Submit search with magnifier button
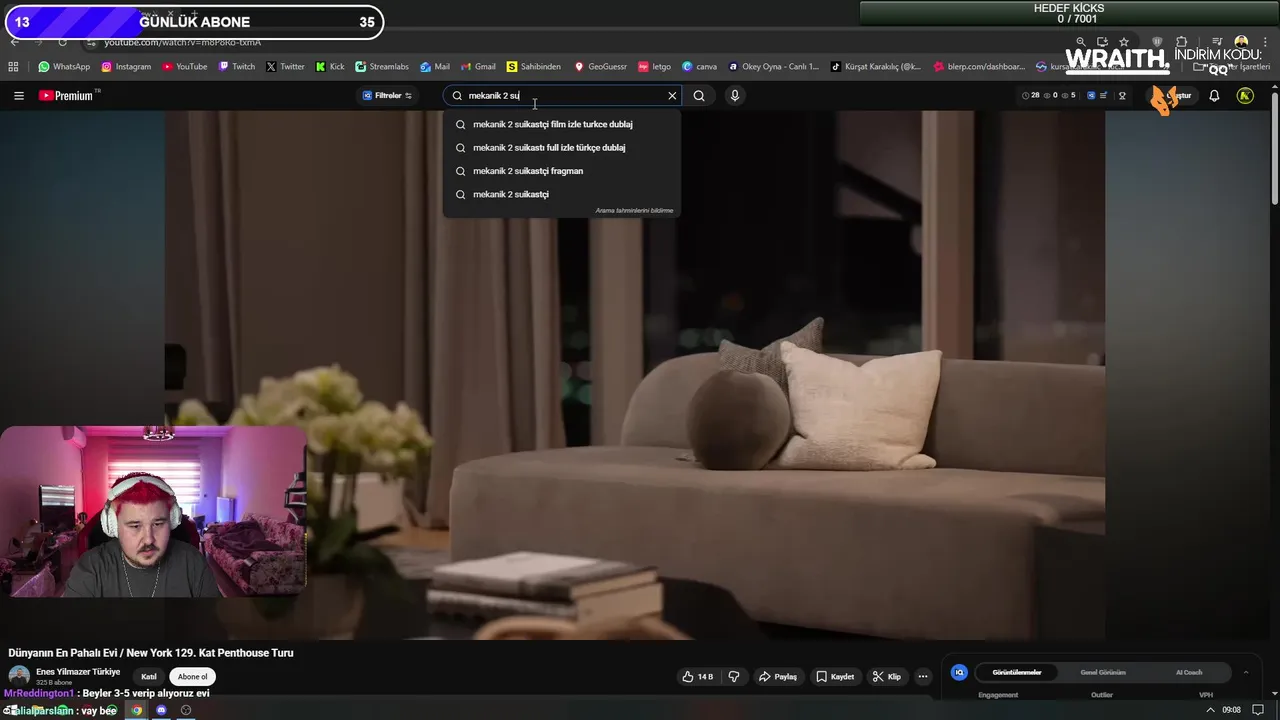Viewport: 1280px width, 720px height. point(699,96)
